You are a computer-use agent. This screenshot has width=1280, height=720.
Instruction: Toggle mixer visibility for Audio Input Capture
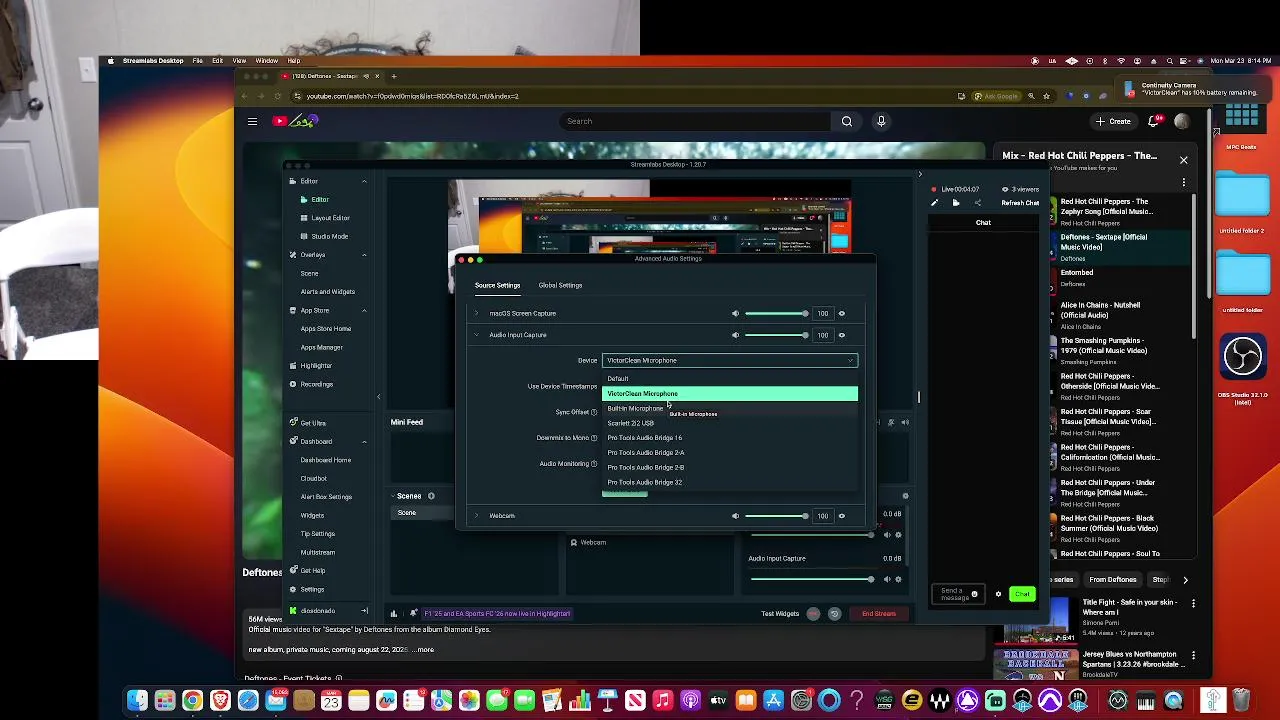[x=841, y=335]
